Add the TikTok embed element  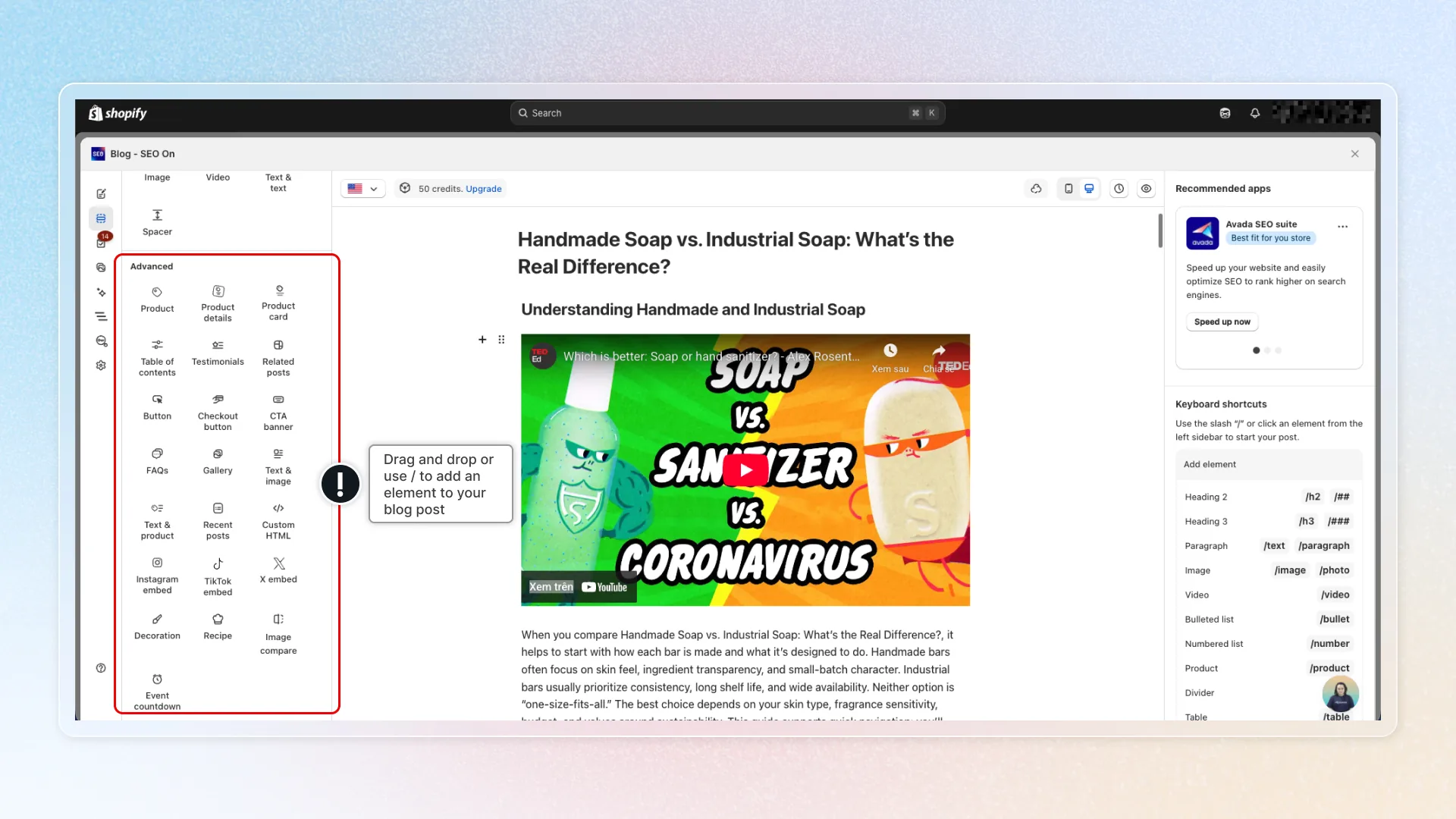pyautogui.click(x=218, y=577)
